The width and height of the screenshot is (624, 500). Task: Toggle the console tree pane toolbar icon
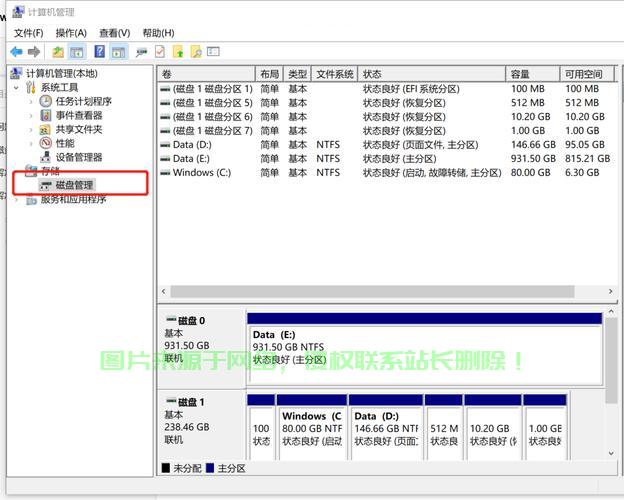76,52
